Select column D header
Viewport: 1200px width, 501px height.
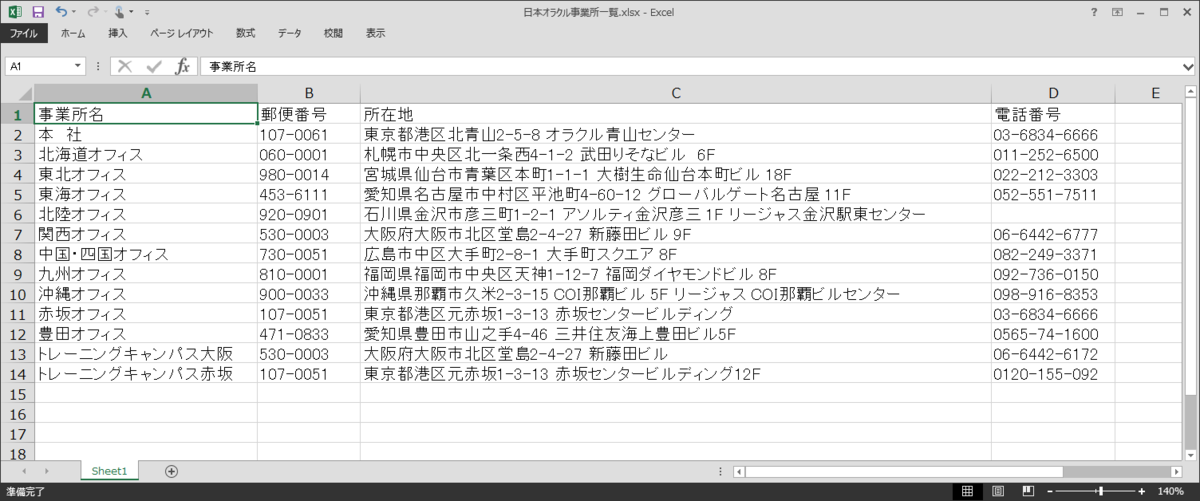pyautogui.click(x=1053, y=93)
